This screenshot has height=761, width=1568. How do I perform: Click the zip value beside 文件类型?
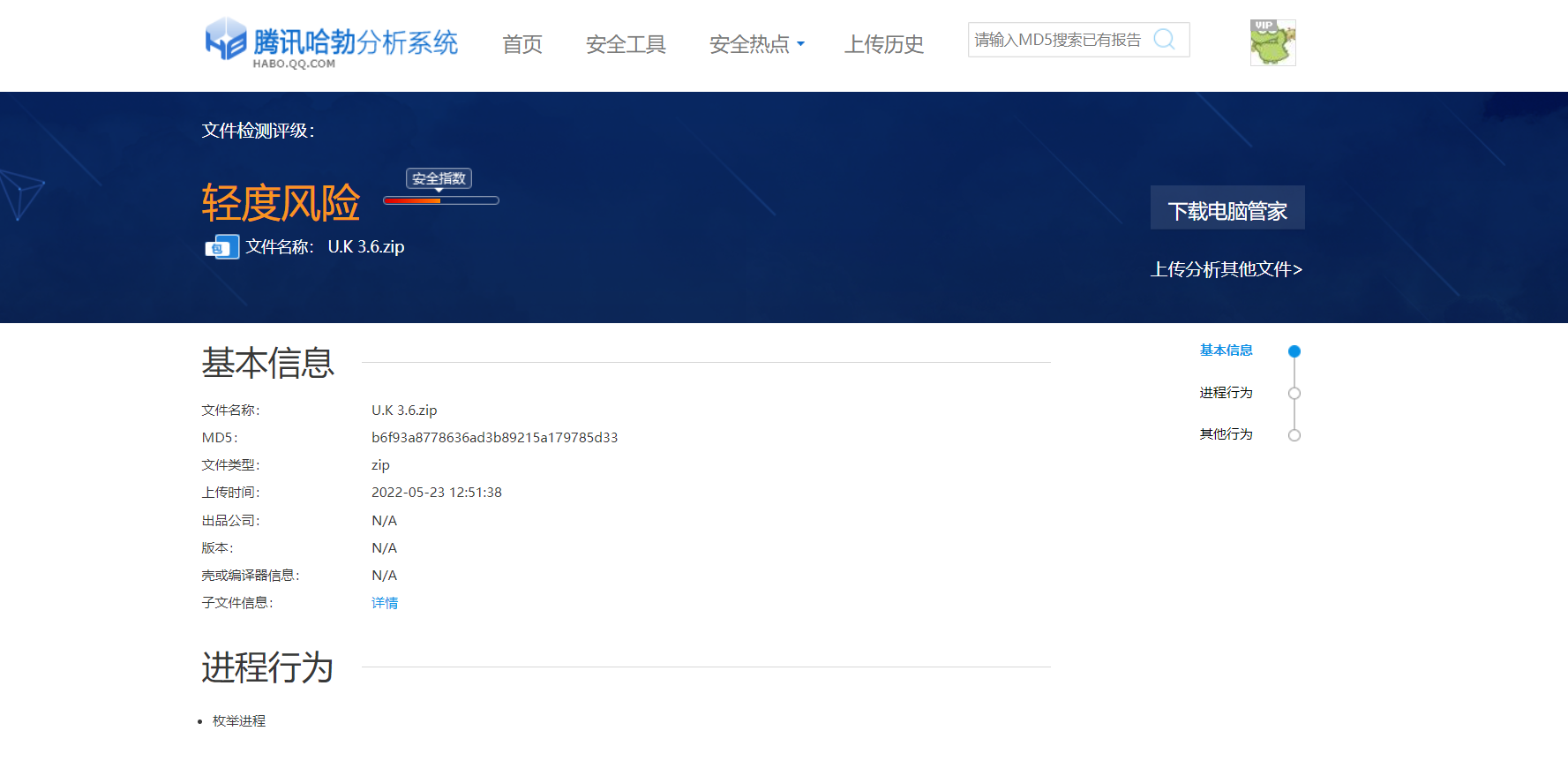click(x=380, y=465)
